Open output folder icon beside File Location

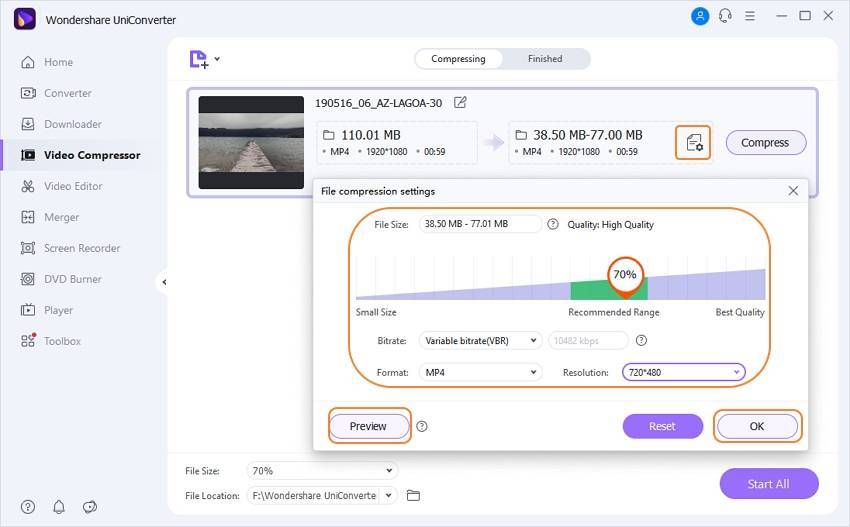(413, 495)
